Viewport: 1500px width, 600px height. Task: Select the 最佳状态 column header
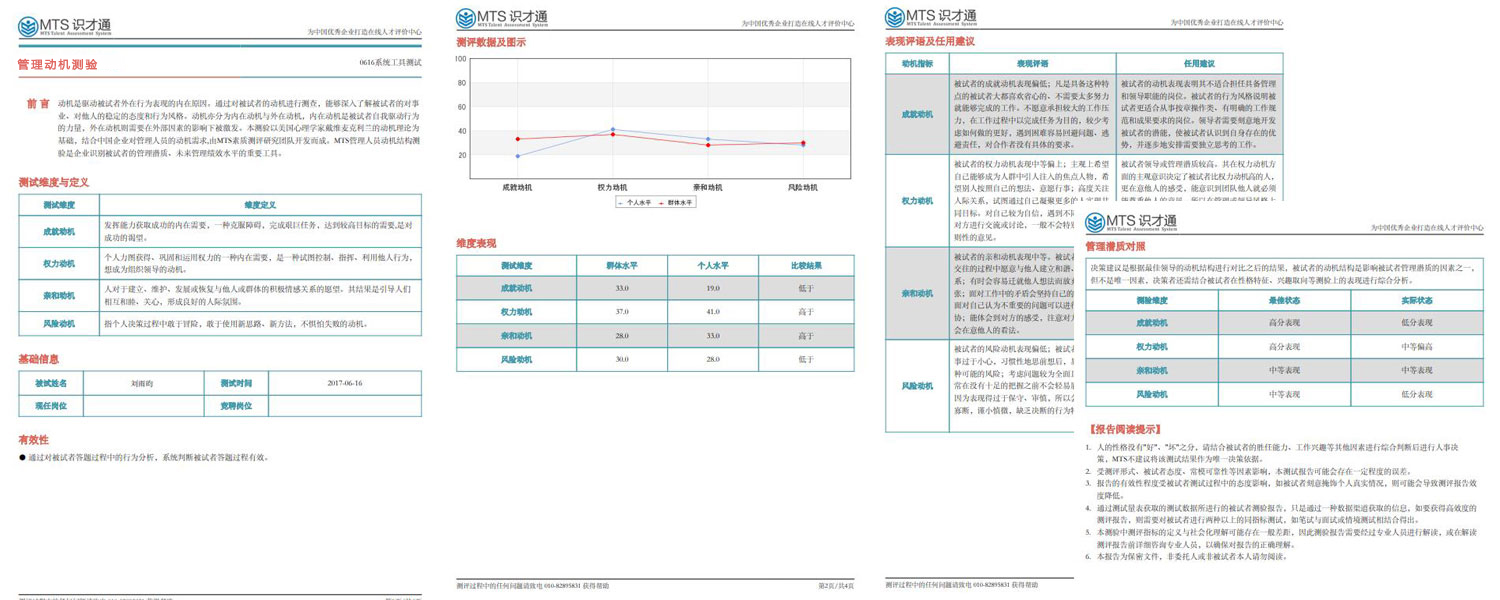(x=1284, y=301)
